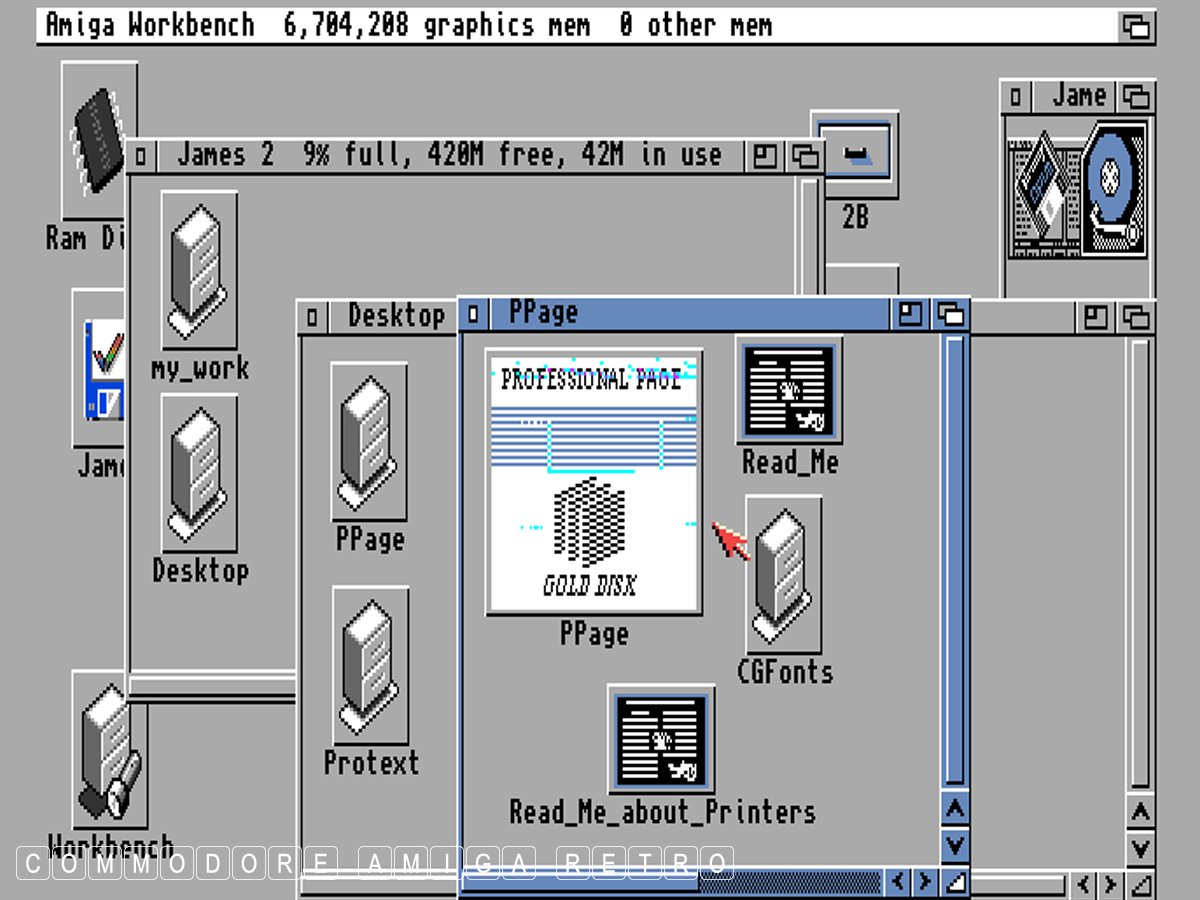Open the Read_Me document icon

(789, 390)
